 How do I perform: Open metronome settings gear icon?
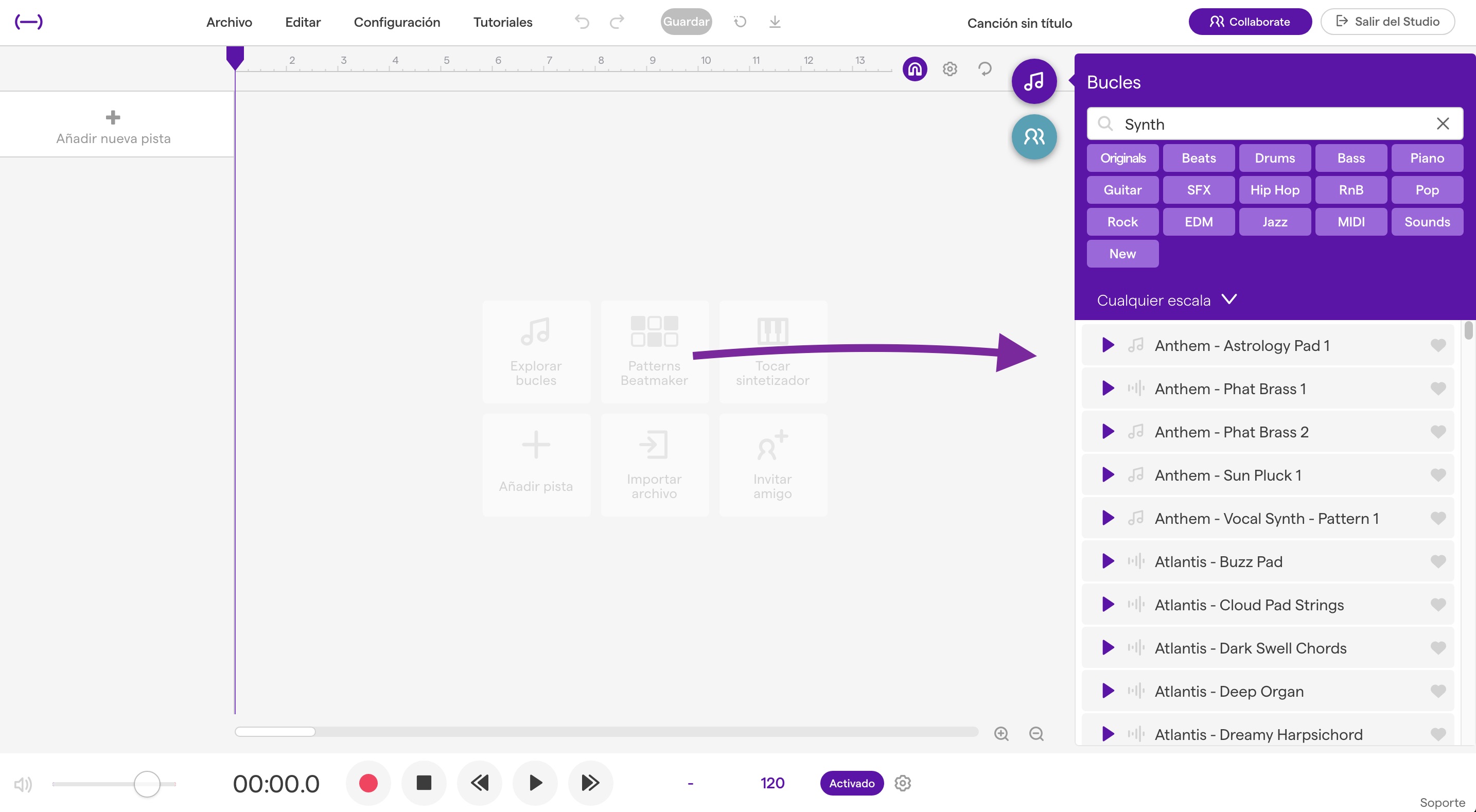(903, 783)
